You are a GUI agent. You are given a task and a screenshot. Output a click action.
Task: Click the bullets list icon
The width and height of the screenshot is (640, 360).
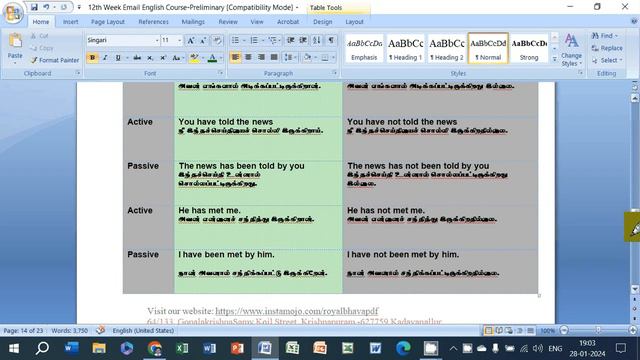point(236,40)
